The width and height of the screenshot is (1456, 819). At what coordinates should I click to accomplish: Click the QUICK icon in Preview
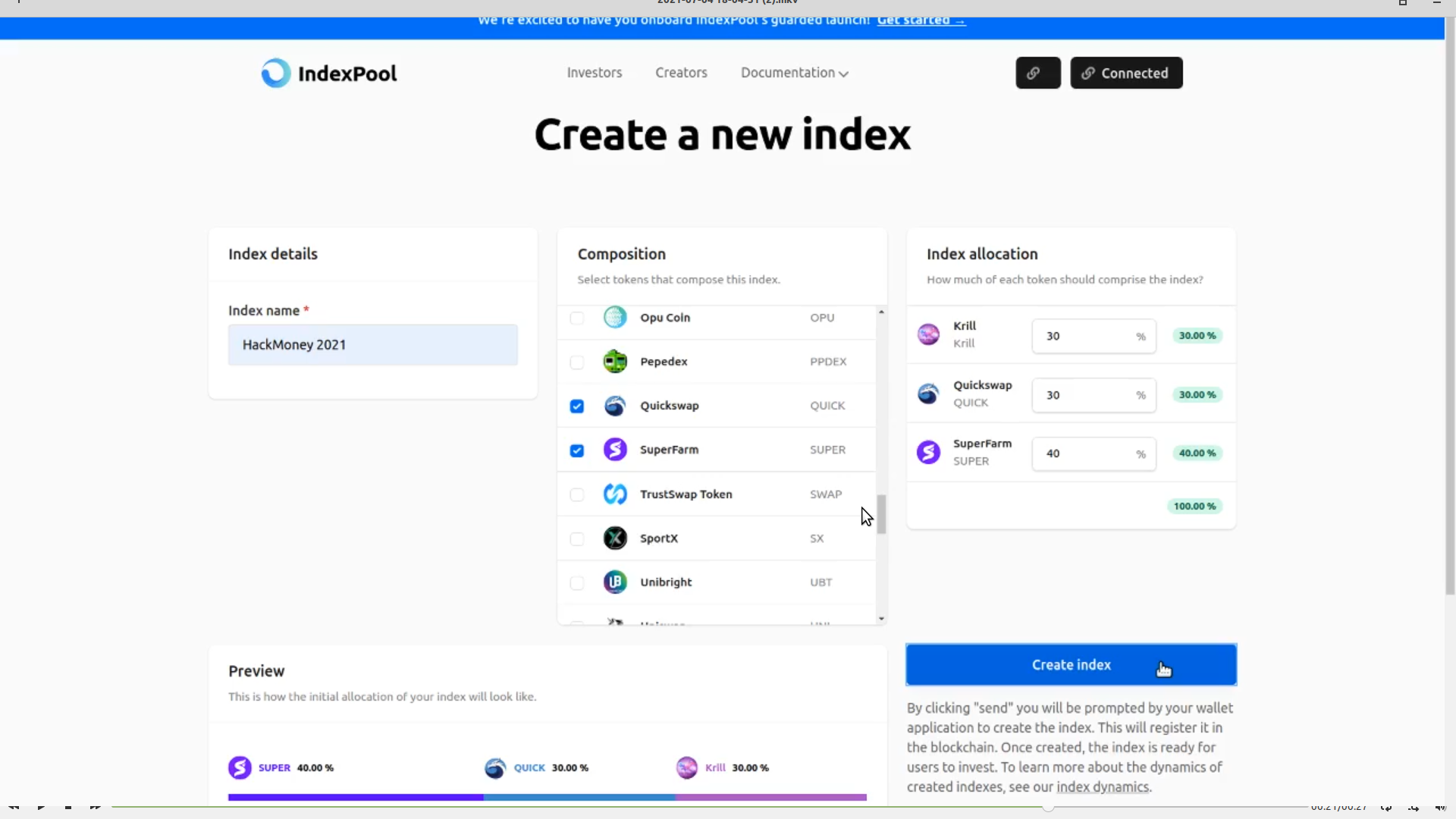(x=495, y=767)
